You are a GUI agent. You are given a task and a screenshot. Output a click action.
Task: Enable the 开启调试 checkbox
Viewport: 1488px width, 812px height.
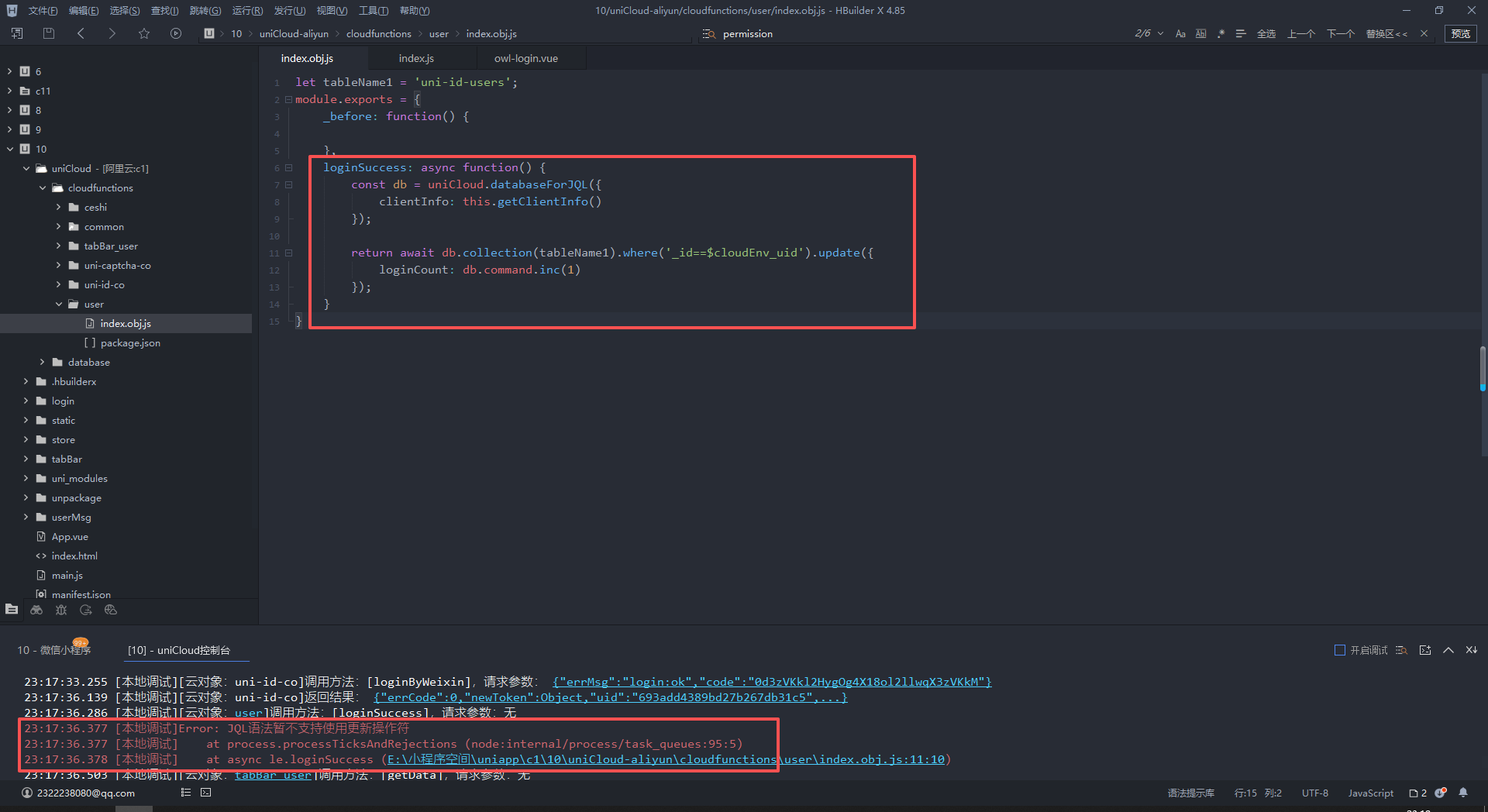coord(1339,650)
